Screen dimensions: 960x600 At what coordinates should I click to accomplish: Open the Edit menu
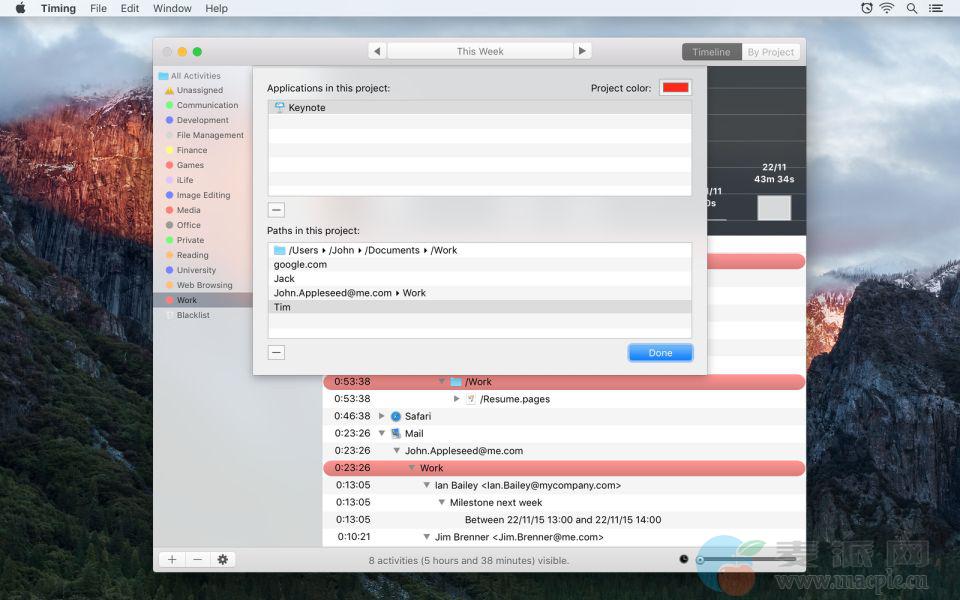coord(130,8)
